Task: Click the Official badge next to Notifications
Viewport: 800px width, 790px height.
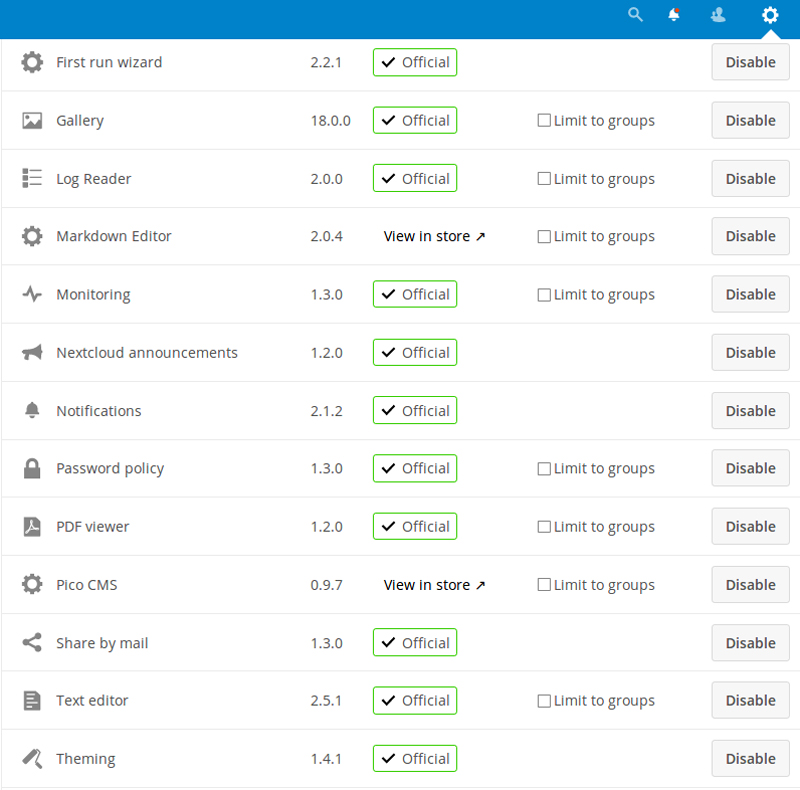Action: point(414,410)
